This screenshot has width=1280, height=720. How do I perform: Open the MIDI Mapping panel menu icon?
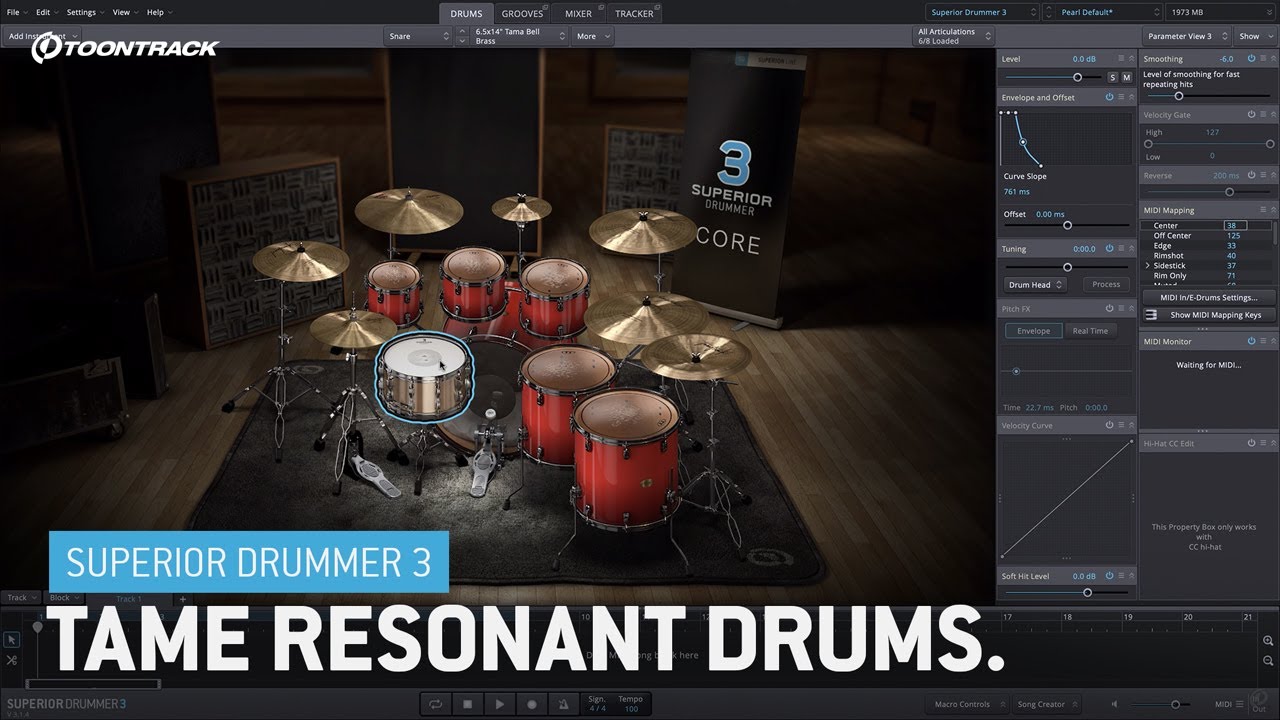click(1262, 210)
